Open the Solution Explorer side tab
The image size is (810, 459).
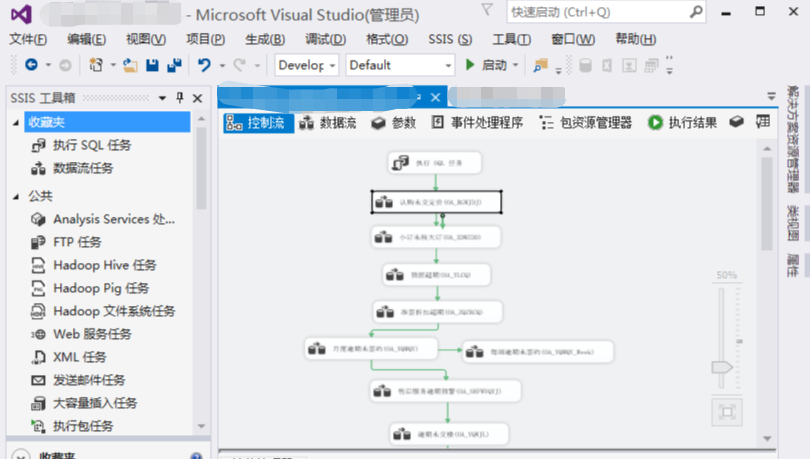tap(792, 139)
